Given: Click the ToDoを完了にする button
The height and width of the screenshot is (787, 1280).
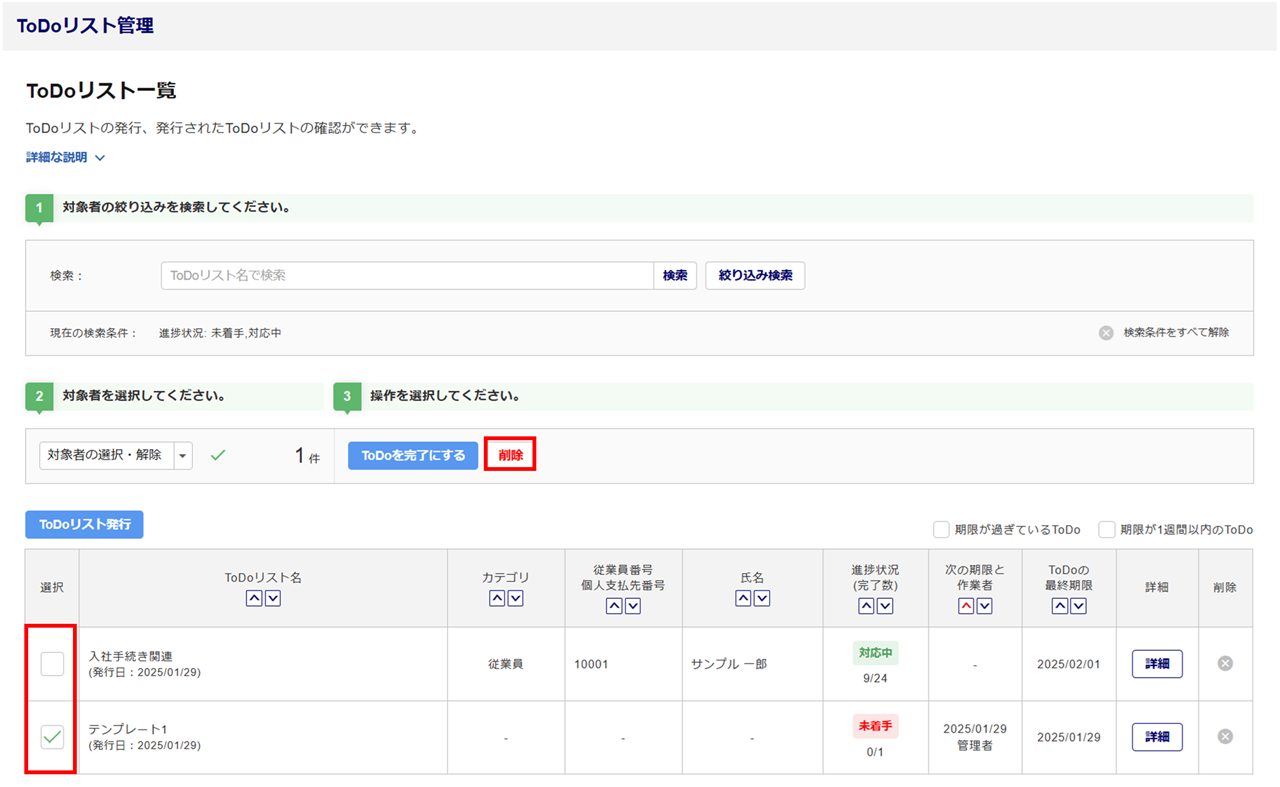Looking at the screenshot, I should tap(413, 455).
